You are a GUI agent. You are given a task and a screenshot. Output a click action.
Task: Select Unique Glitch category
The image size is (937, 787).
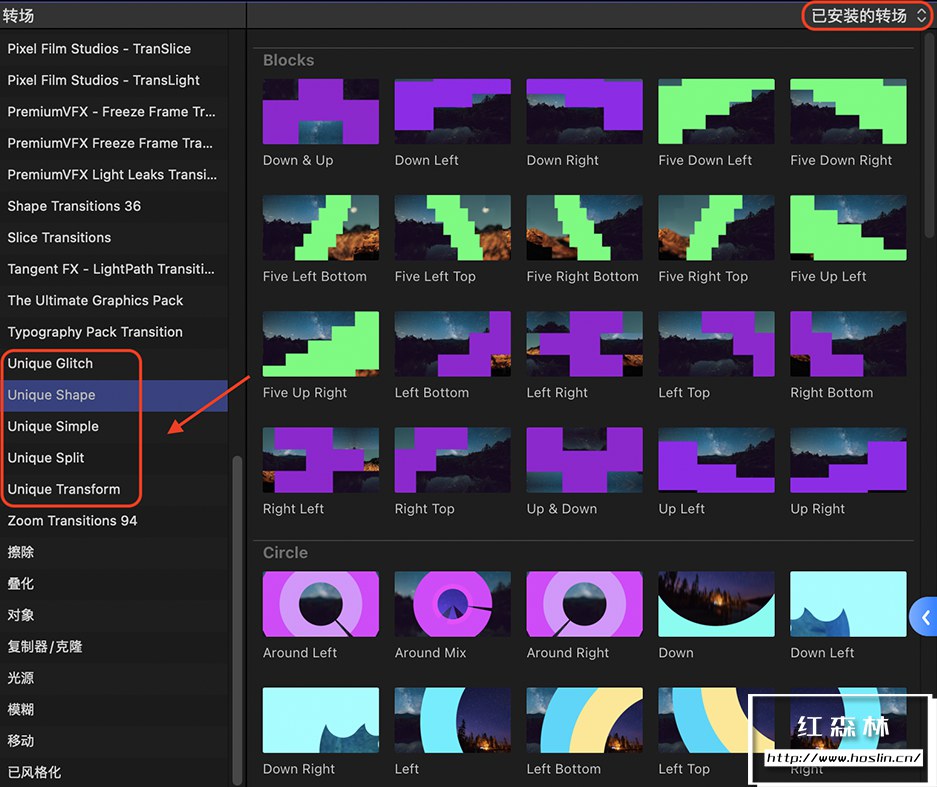click(x=114, y=363)
